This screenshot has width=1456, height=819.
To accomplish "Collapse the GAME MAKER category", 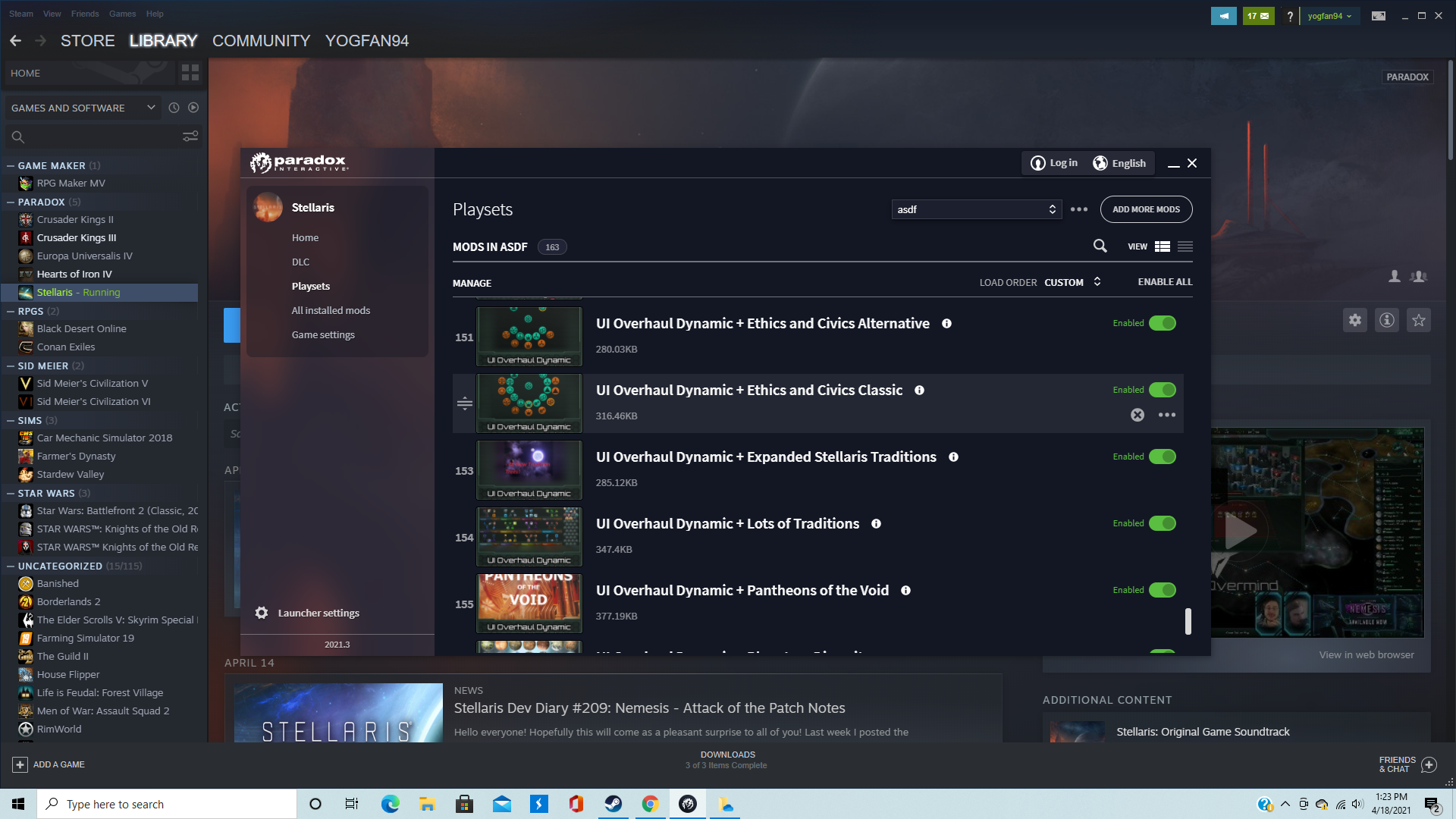I will (11, 166).
